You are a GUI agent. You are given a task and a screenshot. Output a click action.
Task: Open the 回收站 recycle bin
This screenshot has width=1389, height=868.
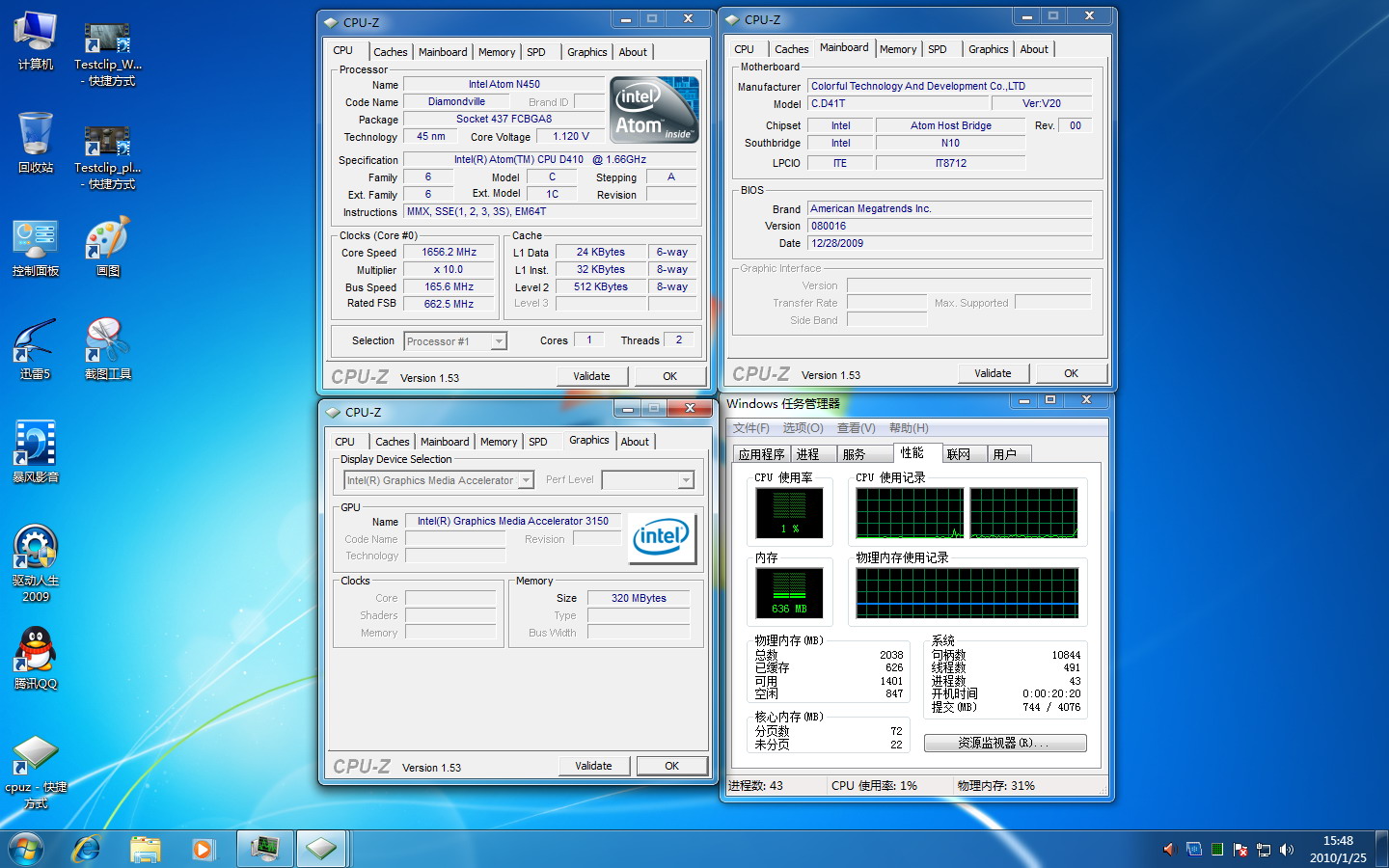(36, 135)
